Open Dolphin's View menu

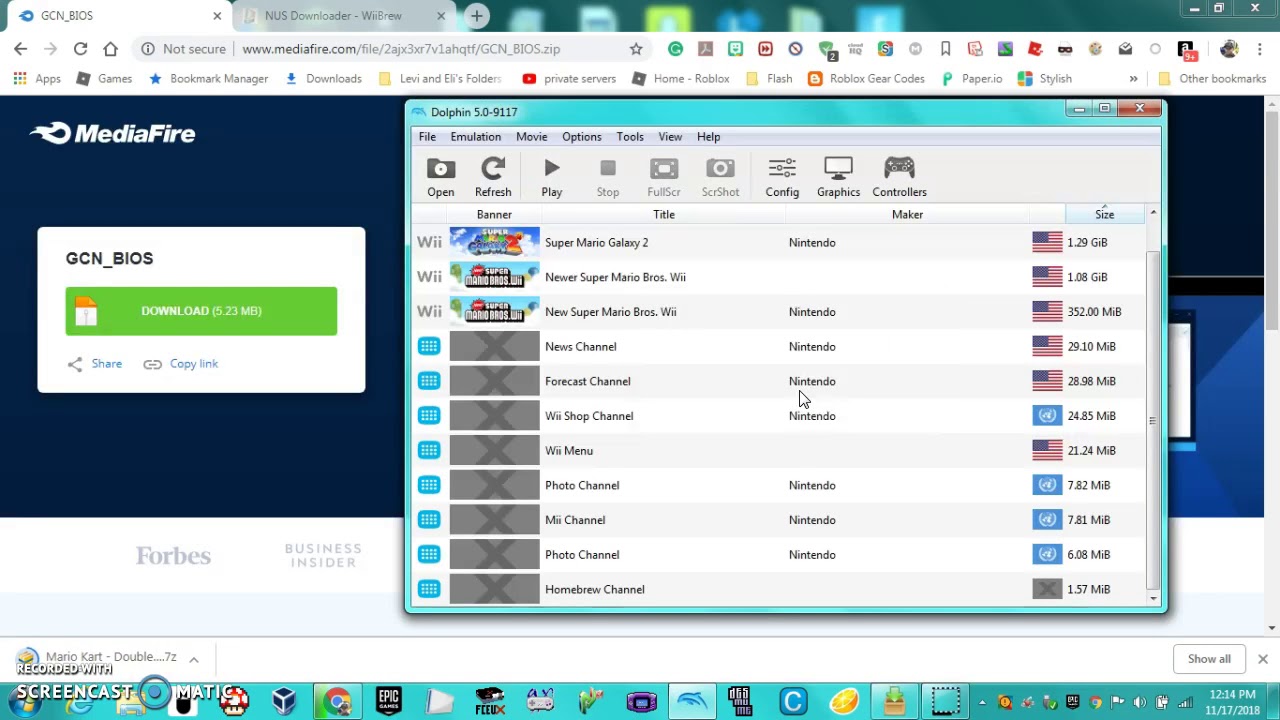670,136
